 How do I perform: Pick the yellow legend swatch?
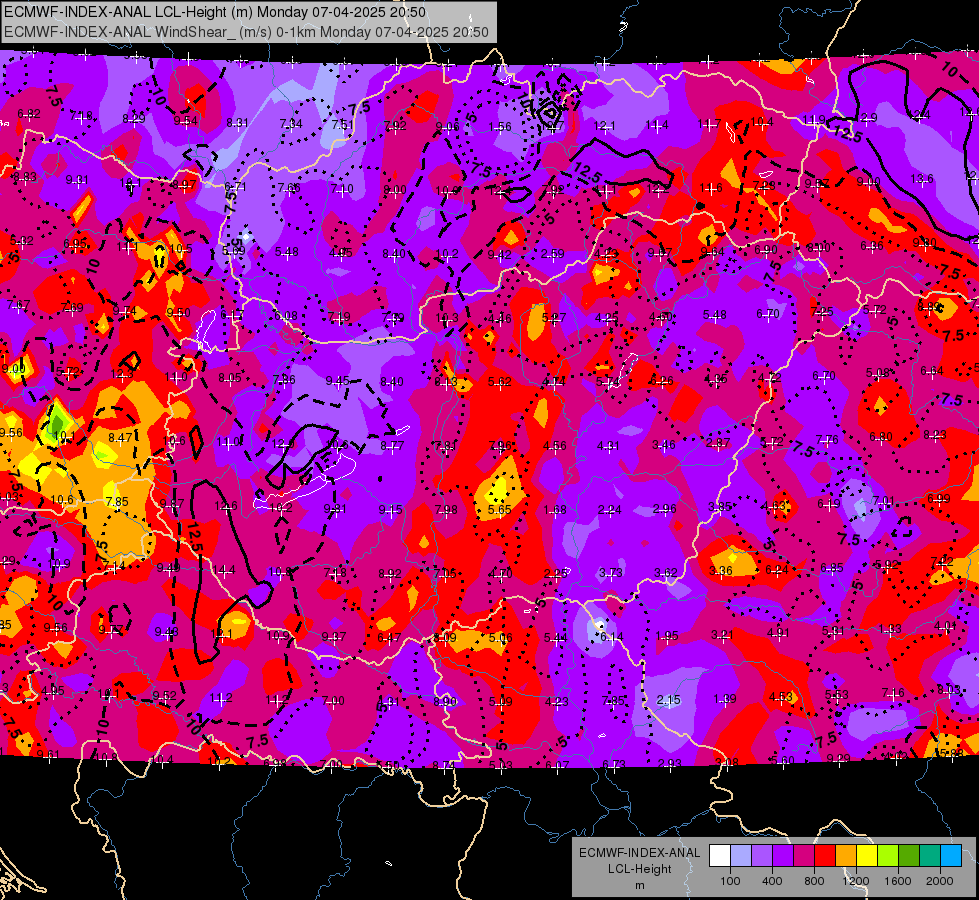pyautogui.click(x=867, y=856)
